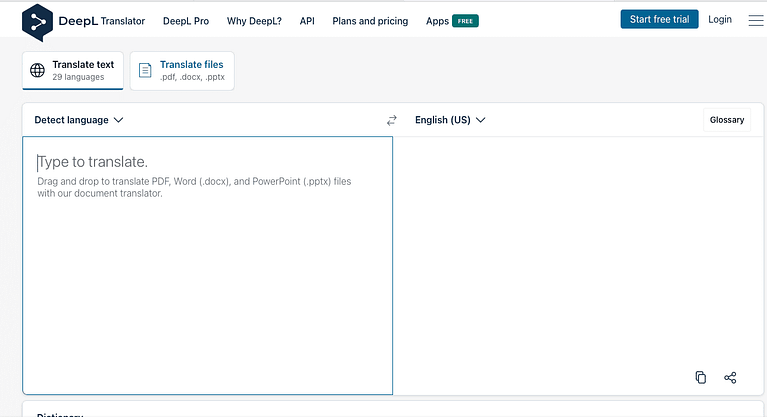Switch to the Translate text tab
767x417 pixels.
click(x=73, y=70)
